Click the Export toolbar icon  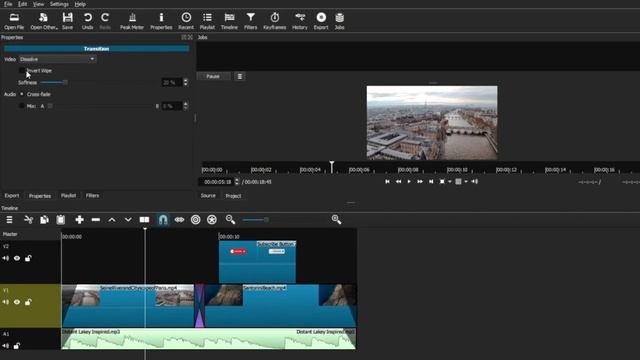tap(321, 21)
